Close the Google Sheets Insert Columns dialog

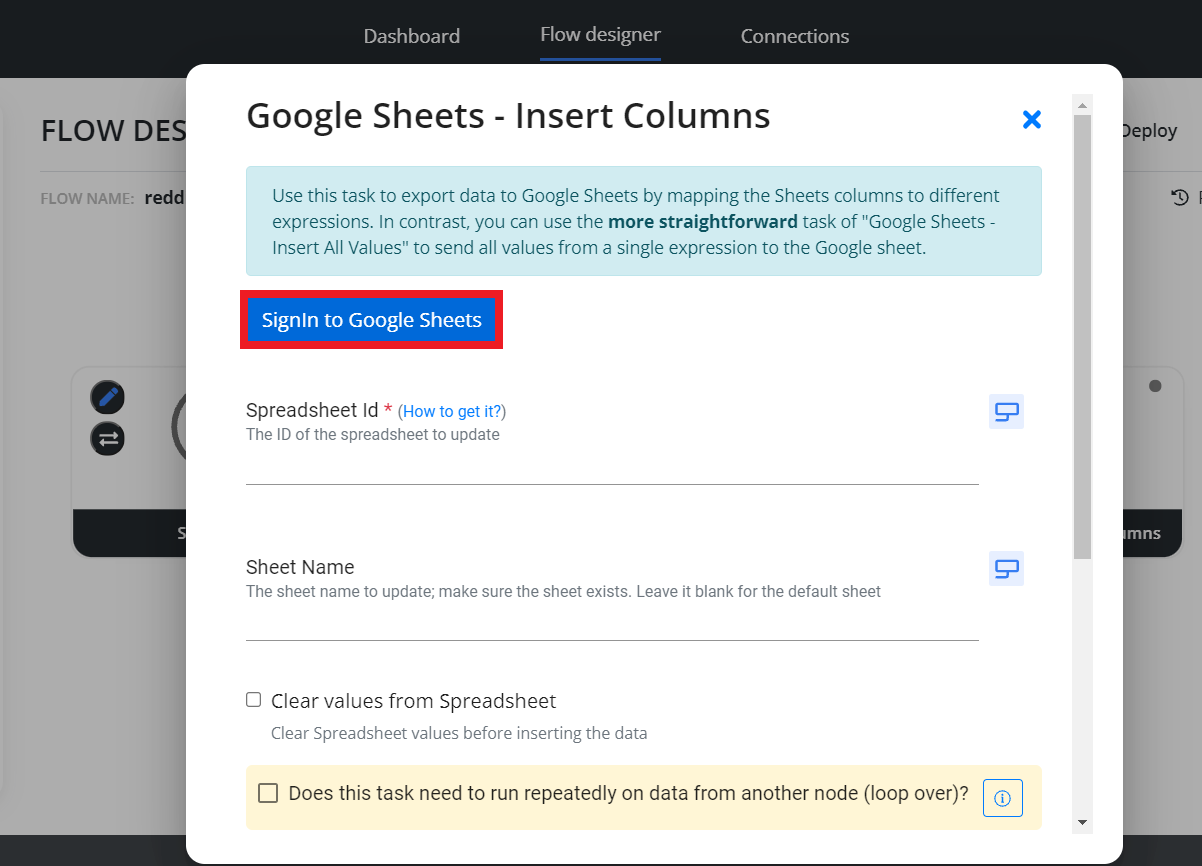(x=1032, y=120)
